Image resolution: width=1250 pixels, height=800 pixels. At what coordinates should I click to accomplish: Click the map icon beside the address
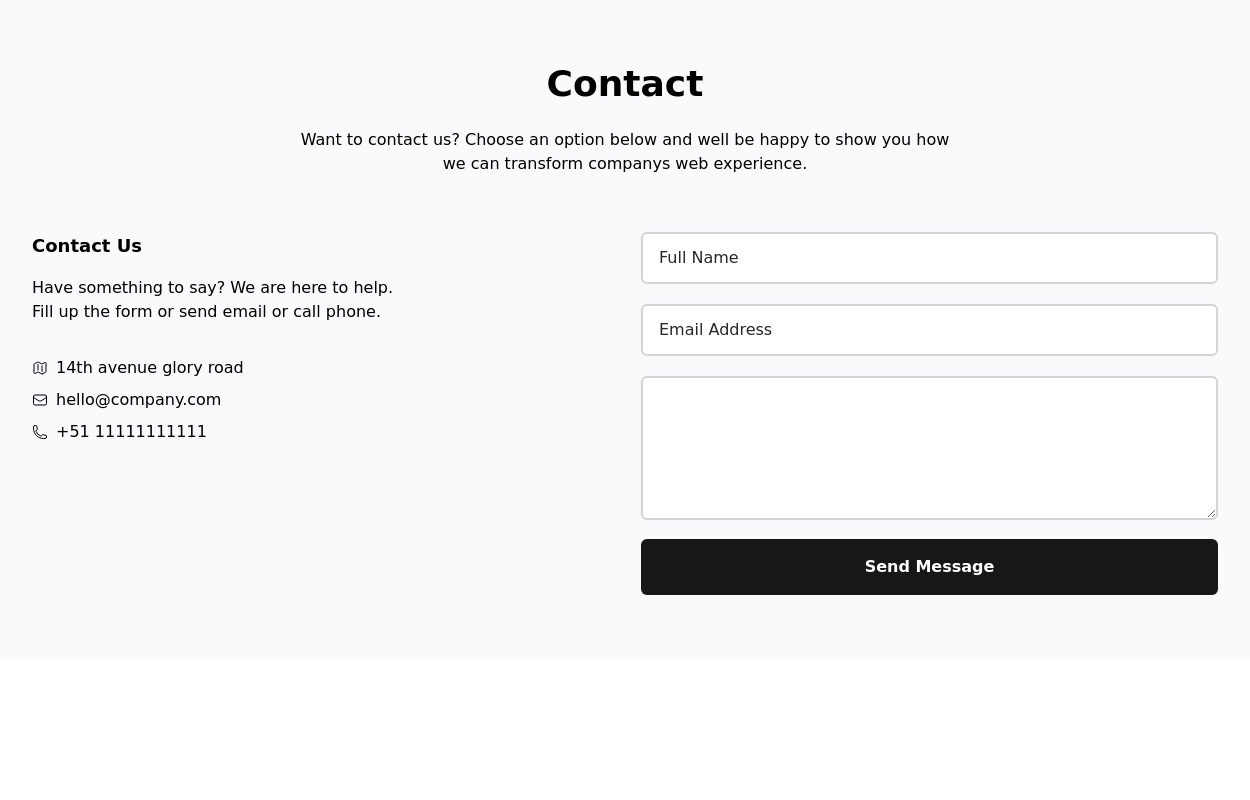(x=40, y=368)
